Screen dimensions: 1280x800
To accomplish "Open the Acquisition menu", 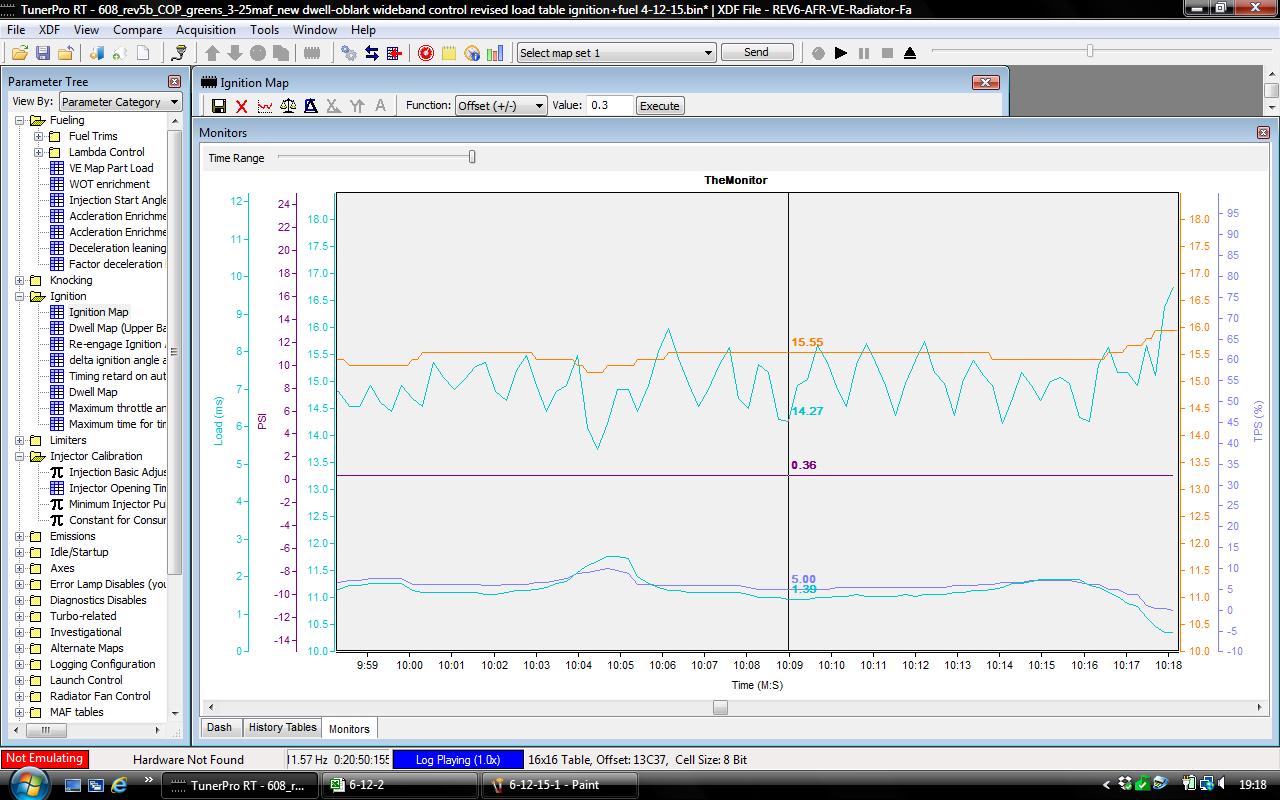I will click(206, 30).
